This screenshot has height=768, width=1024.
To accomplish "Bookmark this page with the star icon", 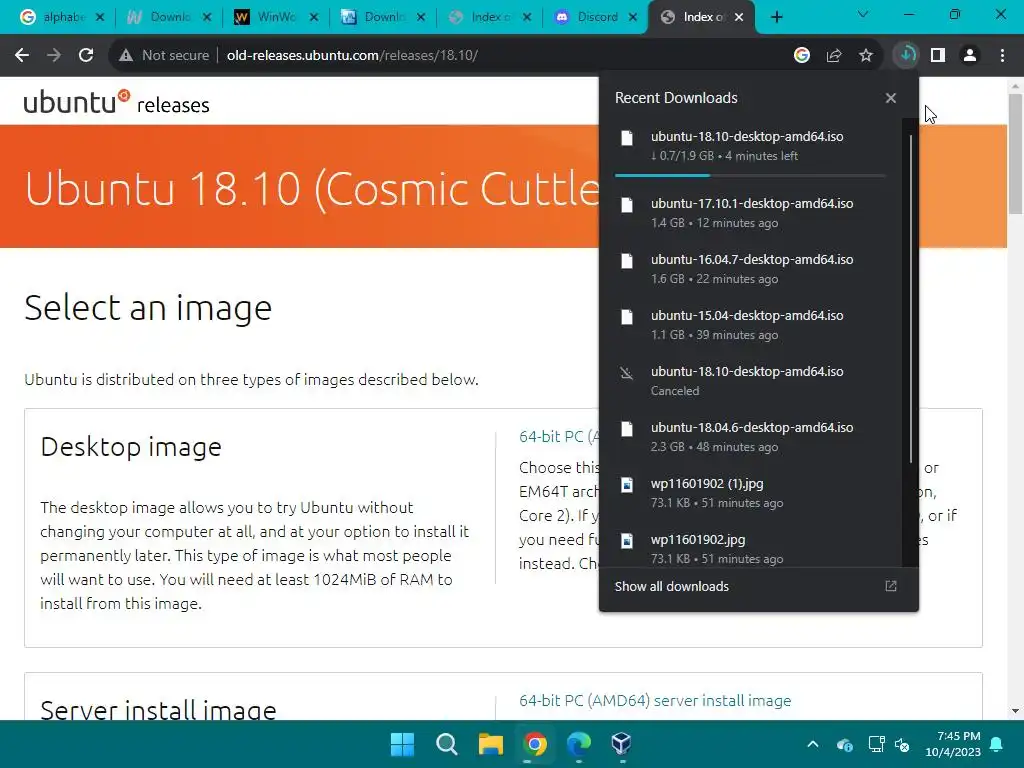I will 866,56.
